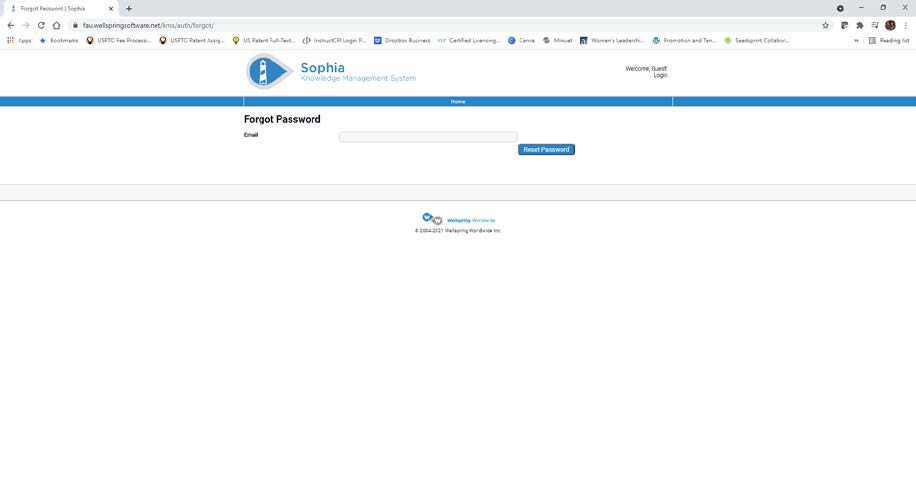Select the Home menu item
Viewport: 916px width, 496px height.
(x=458, y=102)
